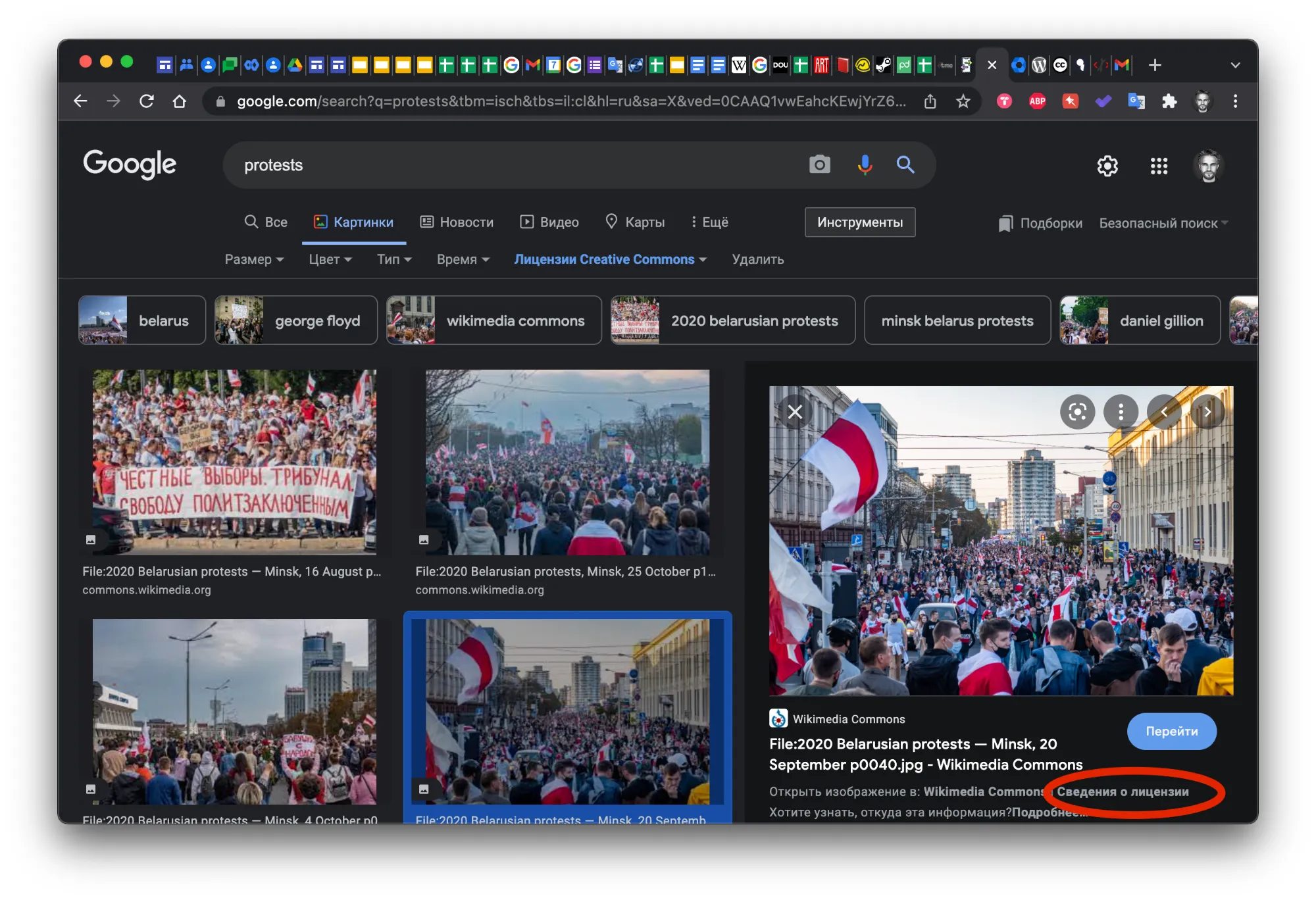Open the 16 August Minsk protest thumbnail
1316x900 pixels.
click(234, 462)
